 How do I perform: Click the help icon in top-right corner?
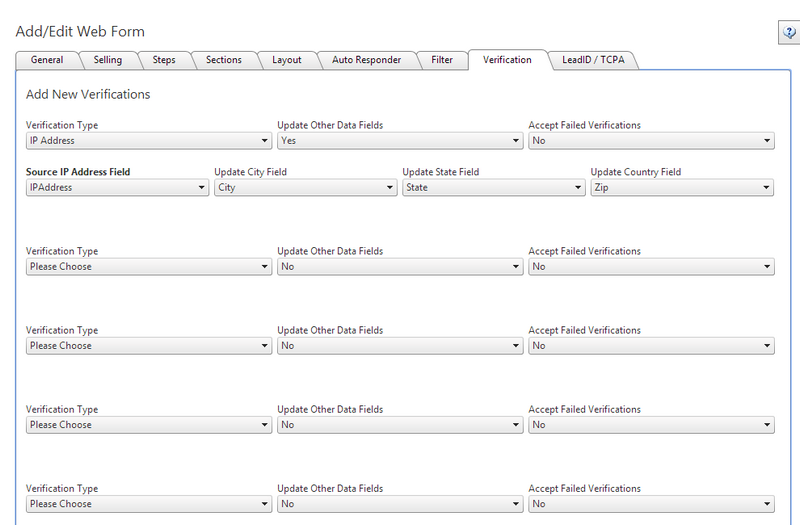pyautogui.click(x=787, y=33)
